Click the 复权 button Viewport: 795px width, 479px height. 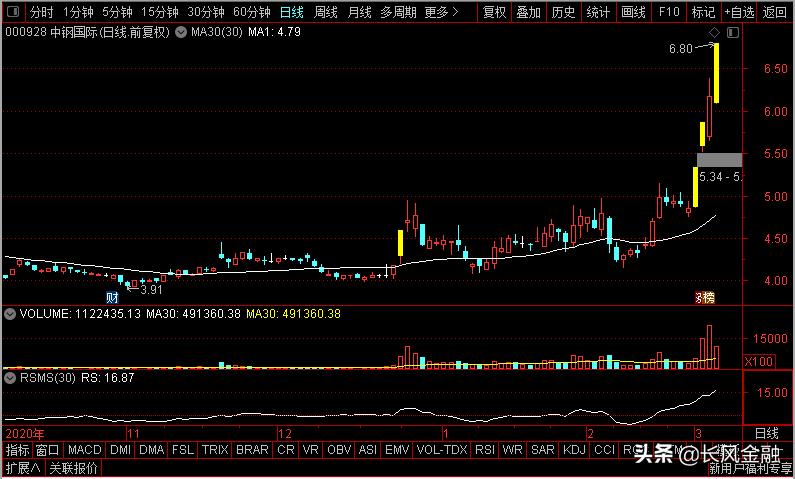(x=495, y=12)
